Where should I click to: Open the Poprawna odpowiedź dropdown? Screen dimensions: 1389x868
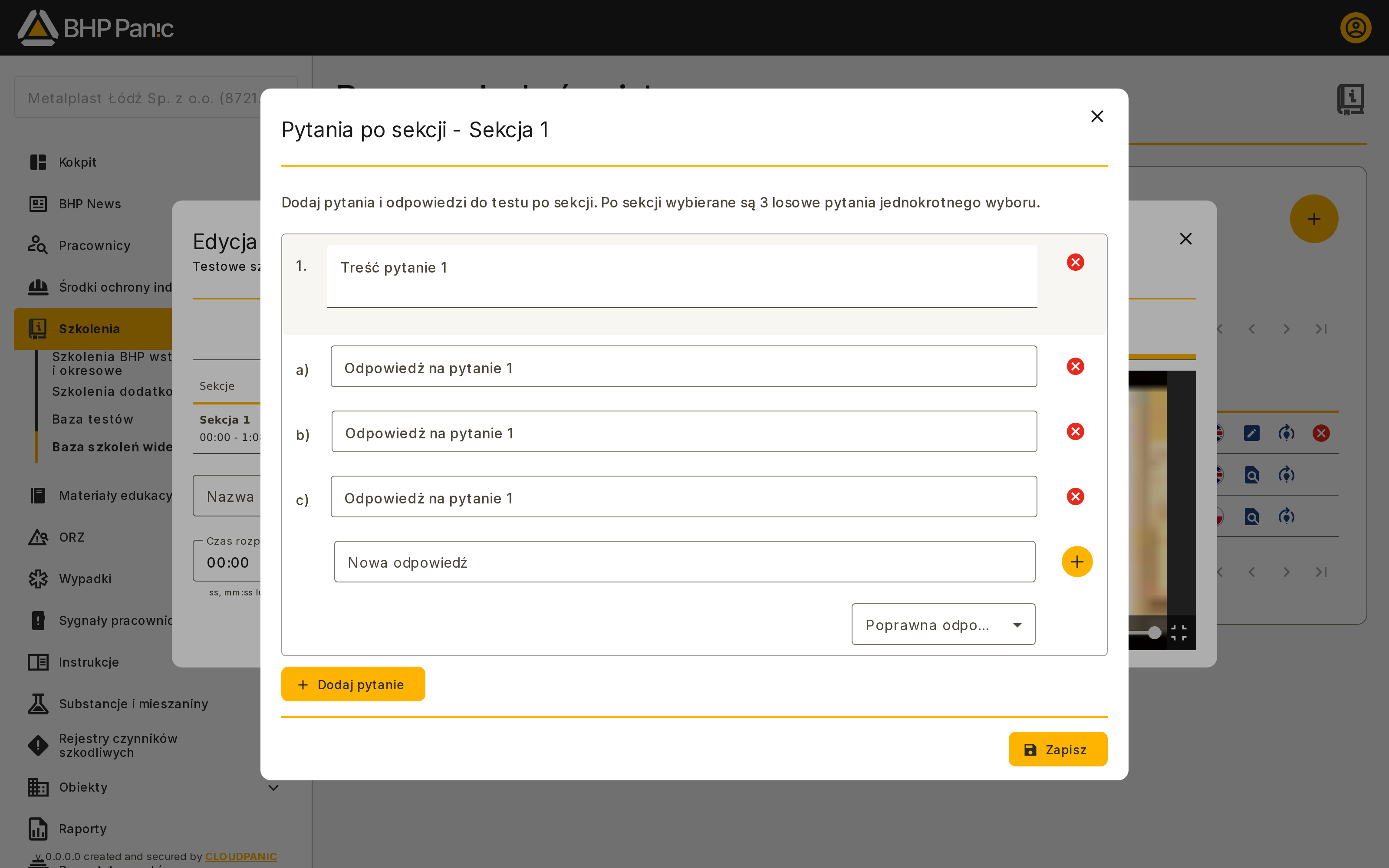tap(943, 624)
